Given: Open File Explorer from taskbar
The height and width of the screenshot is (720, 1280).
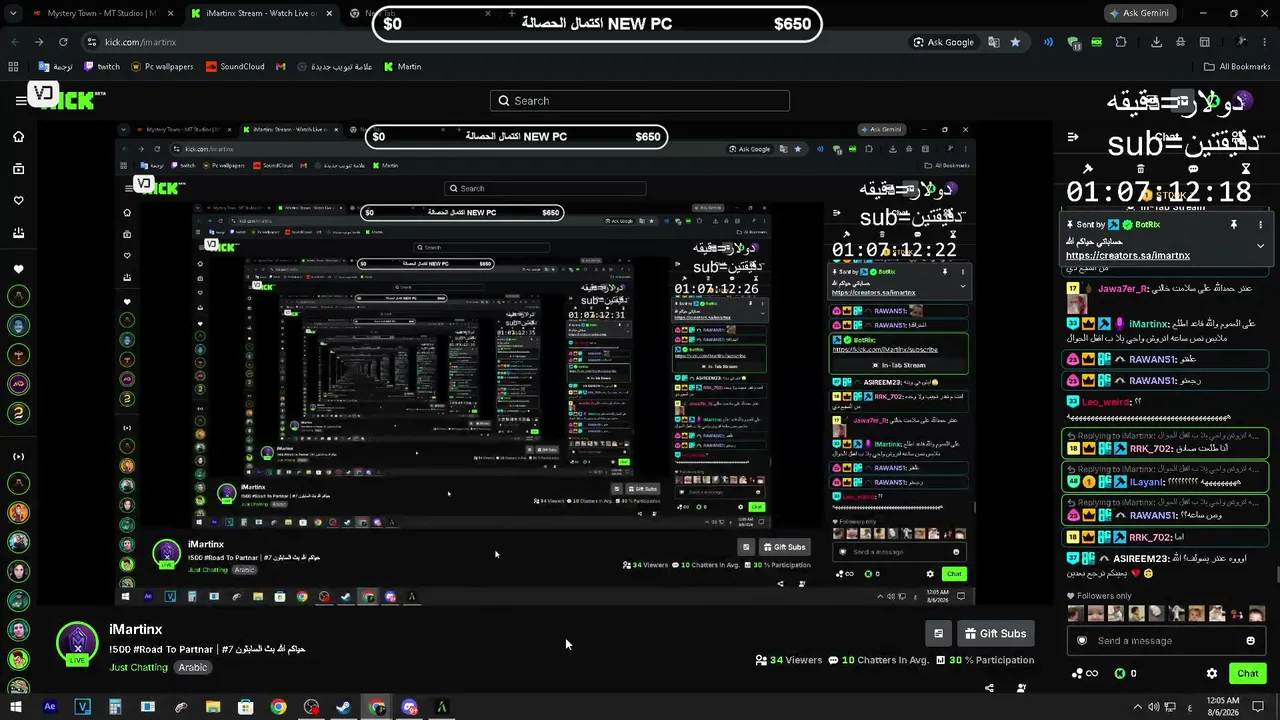Looking at the screenshot, I should (x=213, y=707).
